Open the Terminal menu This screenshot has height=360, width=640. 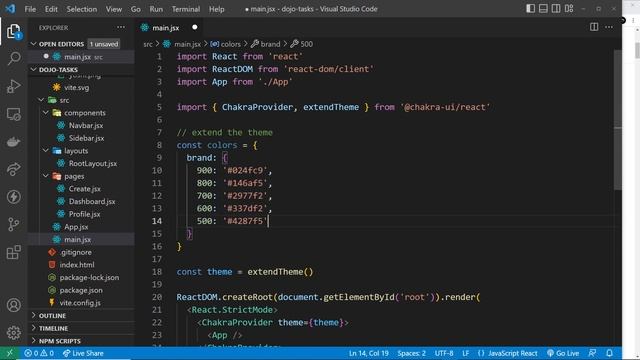click(x=186, y=9)
